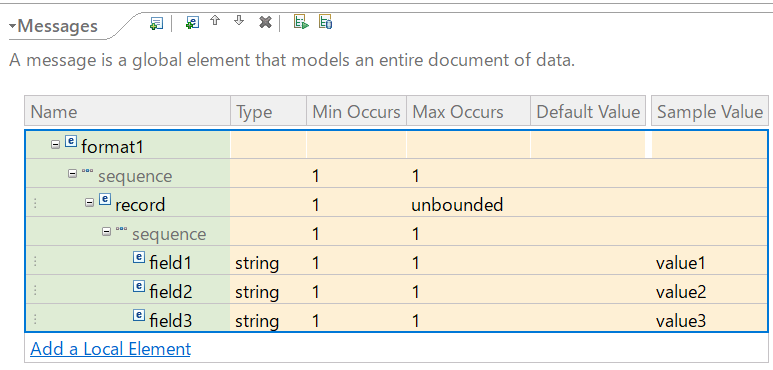Click the Delete X icon in toolbar
Image resolution: width=773 pixels, height=370 pixels.
tap(266, 22)
